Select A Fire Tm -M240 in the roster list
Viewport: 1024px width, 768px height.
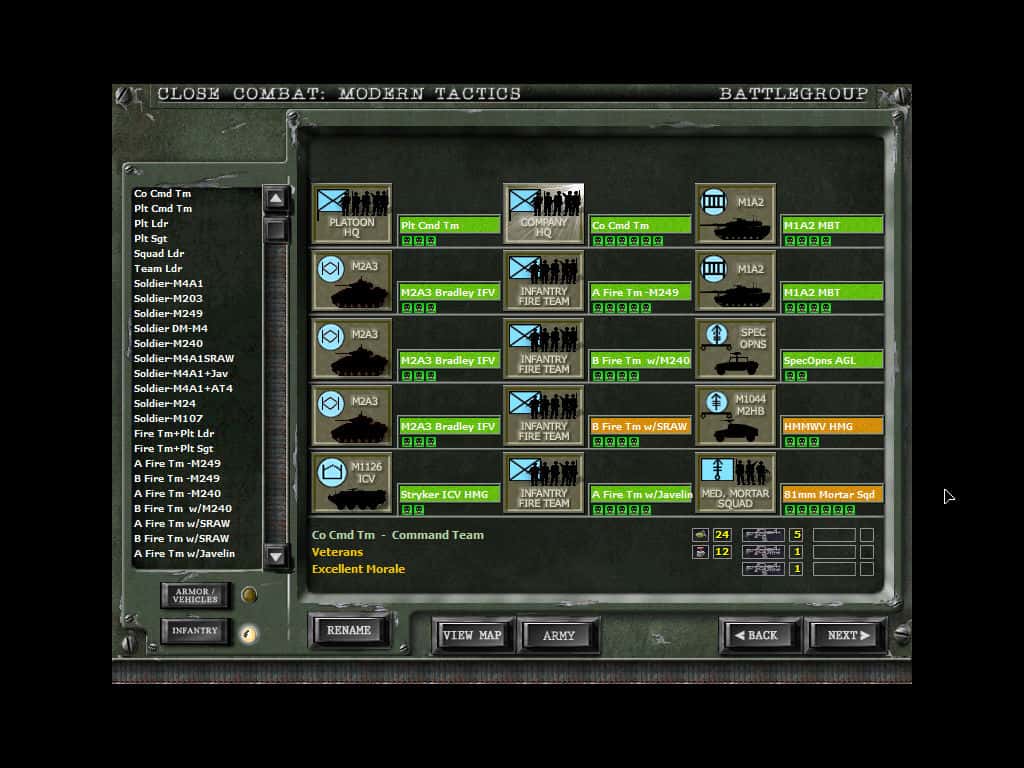pyautogui.click(x=177, y=494)
